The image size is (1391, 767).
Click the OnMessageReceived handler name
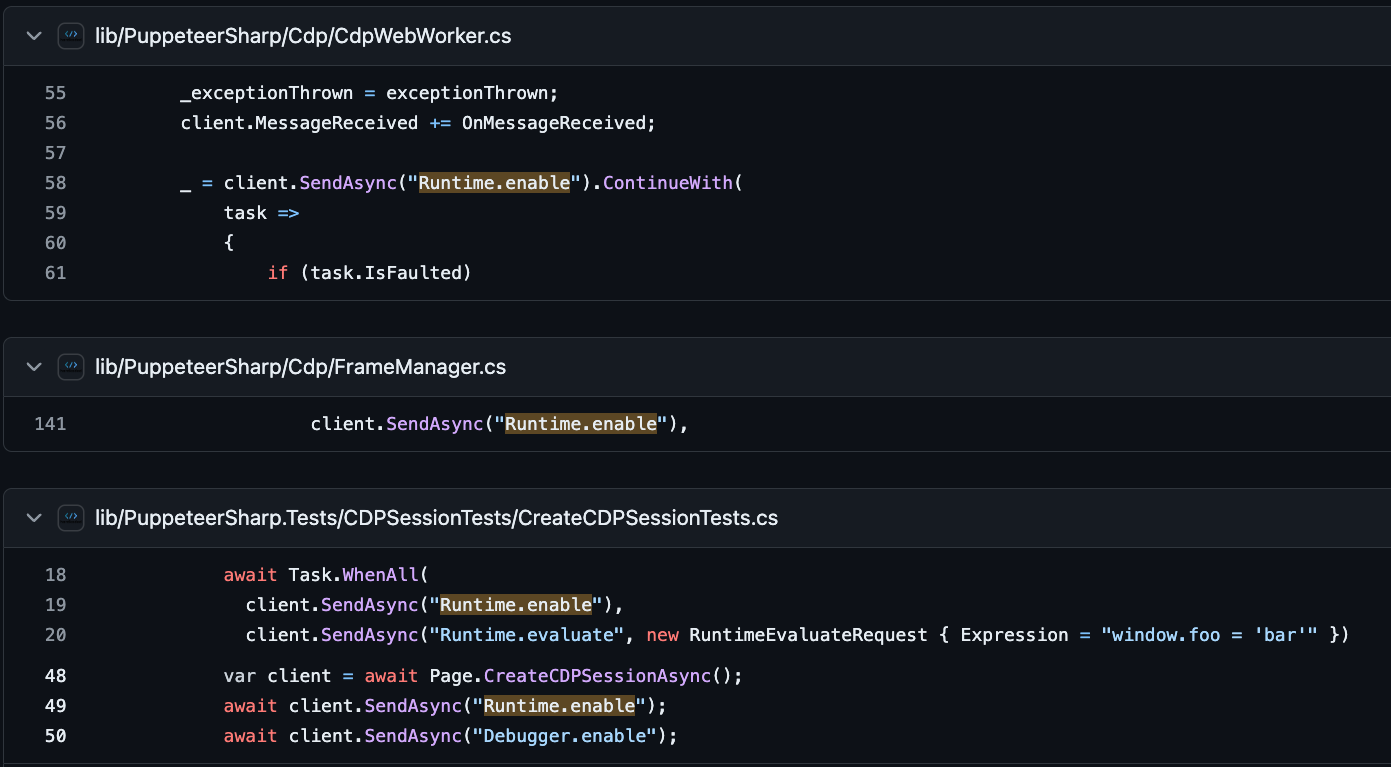(x=554, y=123)
